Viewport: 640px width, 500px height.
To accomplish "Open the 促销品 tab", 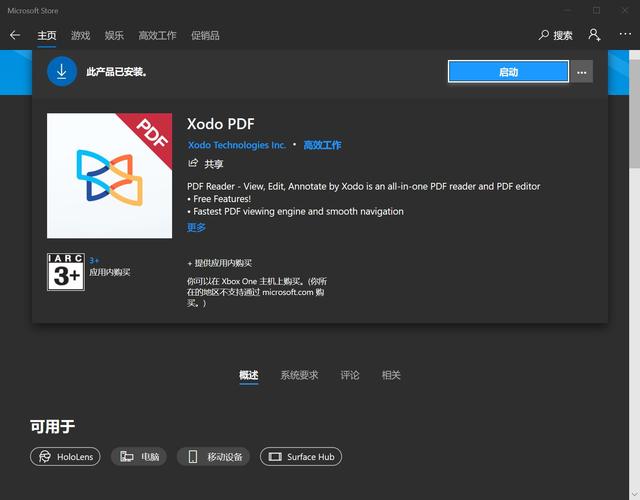I will pos(205,36).
